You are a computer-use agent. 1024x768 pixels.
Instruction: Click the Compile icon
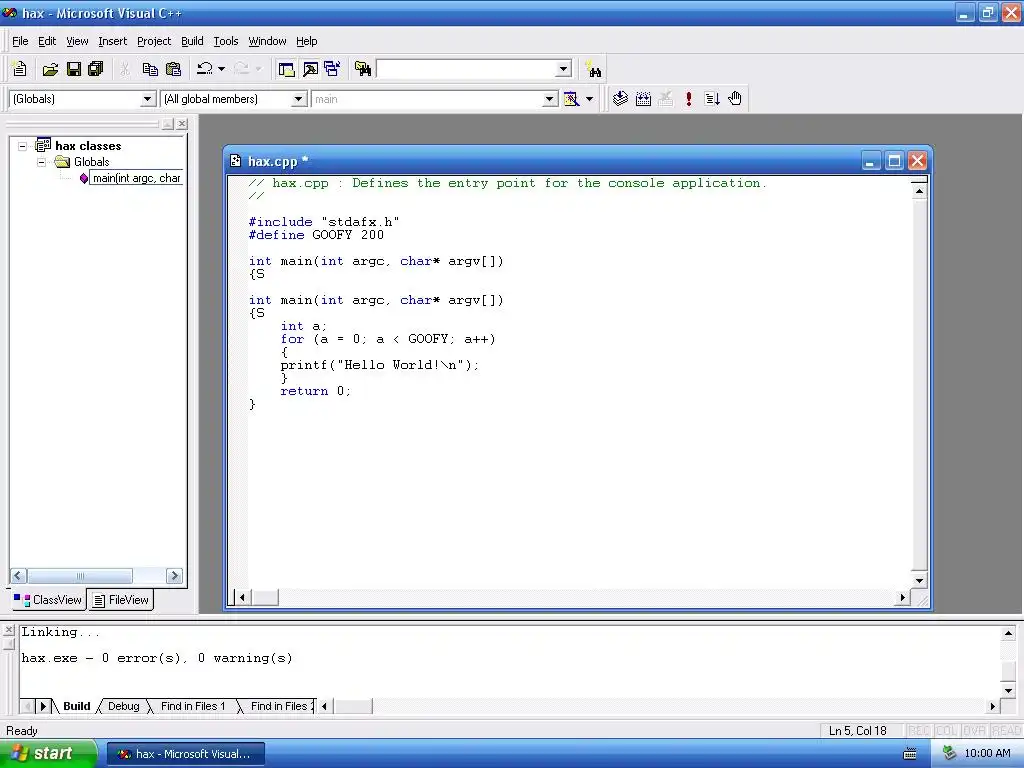click(620, 99)
